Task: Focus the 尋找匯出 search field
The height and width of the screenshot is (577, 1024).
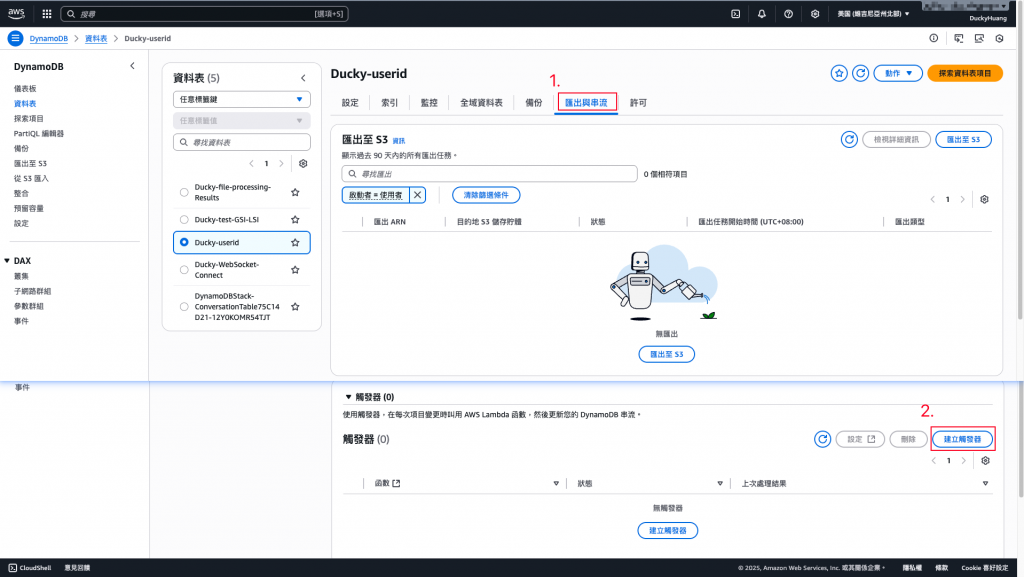Action: pos(489,174)
